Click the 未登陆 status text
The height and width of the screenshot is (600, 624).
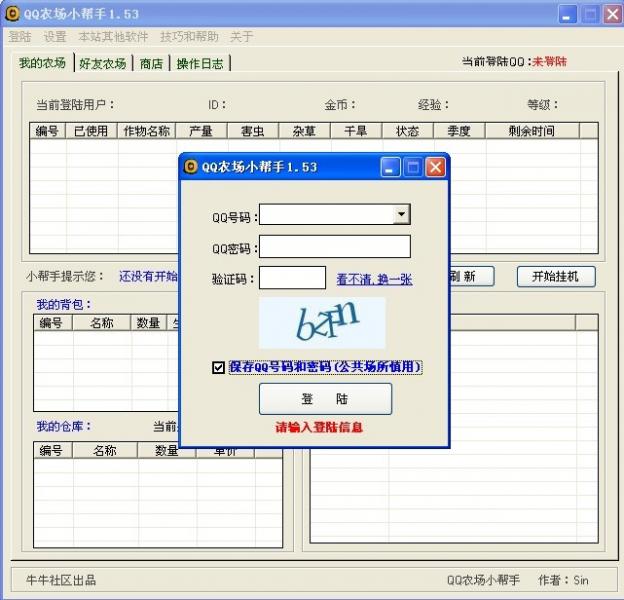[x=549, y=62]
